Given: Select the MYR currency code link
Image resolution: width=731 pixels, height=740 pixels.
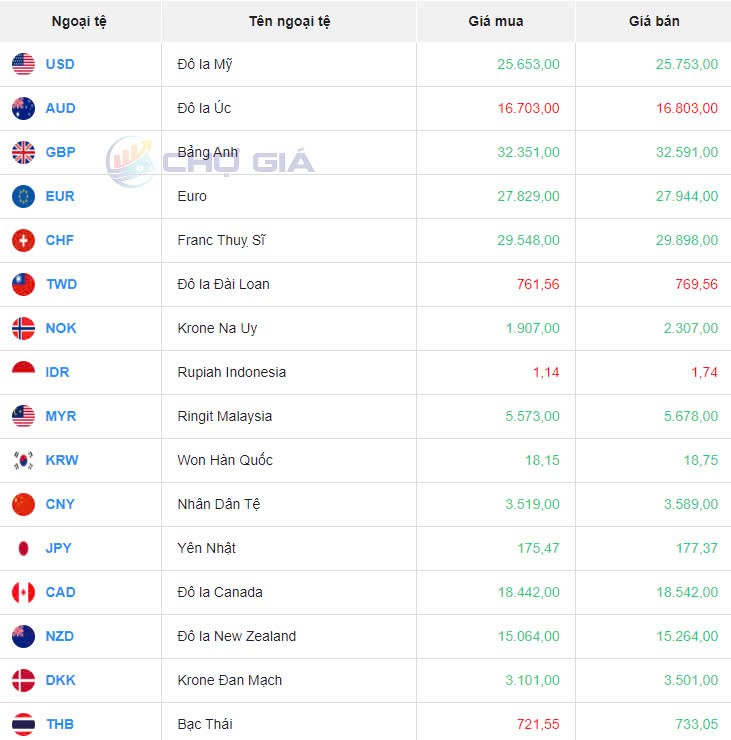Looking at the screenshot, I should 60,416.
